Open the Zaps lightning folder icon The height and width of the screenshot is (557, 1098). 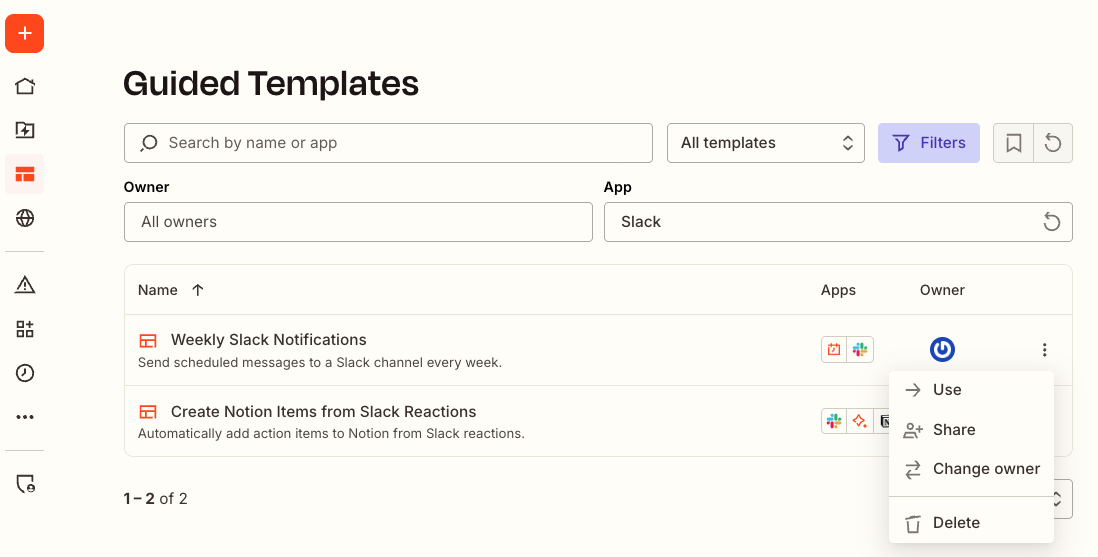[x=25, y=130]
